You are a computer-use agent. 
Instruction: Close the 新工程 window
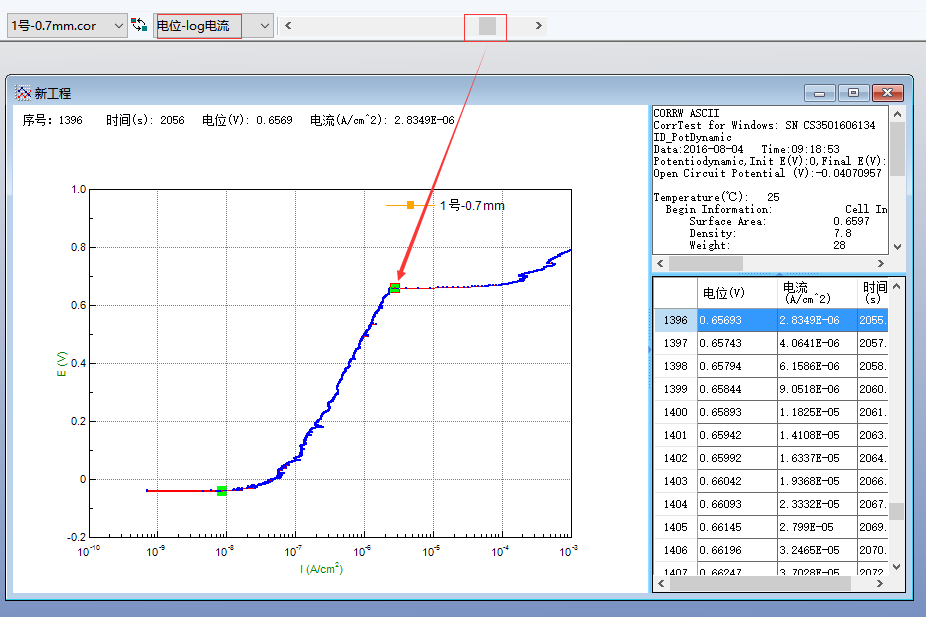[888, 93]
